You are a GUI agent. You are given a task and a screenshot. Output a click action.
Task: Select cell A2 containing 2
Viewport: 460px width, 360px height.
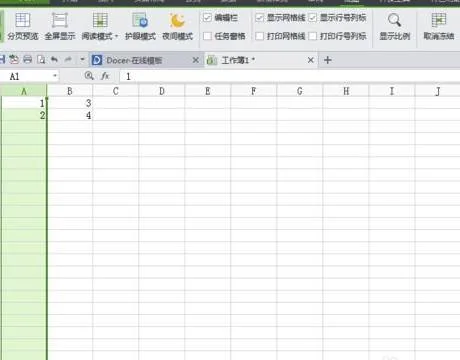(24, 115)
